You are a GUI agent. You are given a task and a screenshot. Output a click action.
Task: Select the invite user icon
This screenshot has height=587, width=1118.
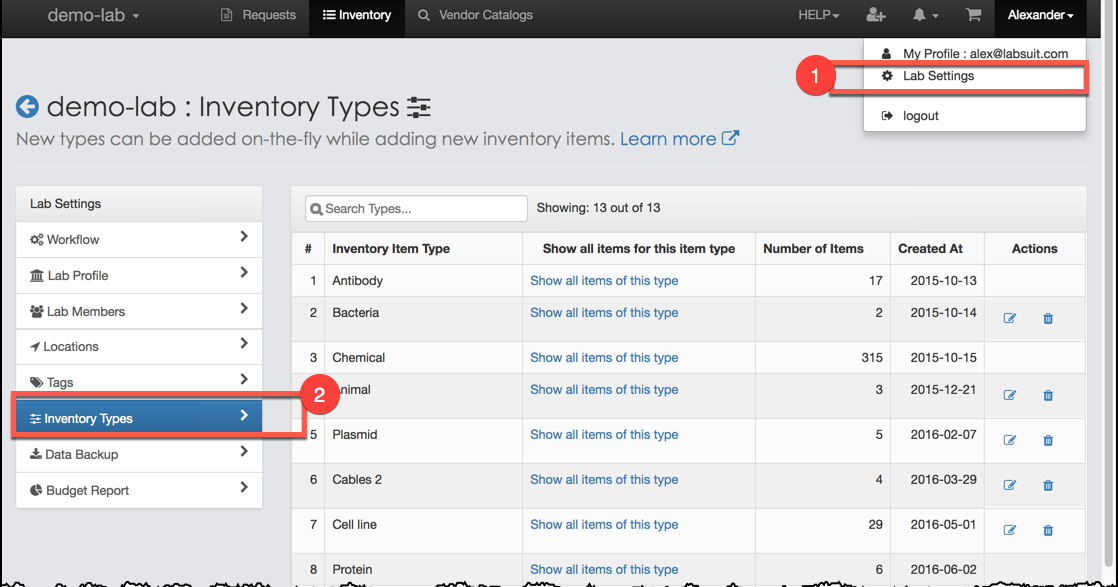coord(875,15)
